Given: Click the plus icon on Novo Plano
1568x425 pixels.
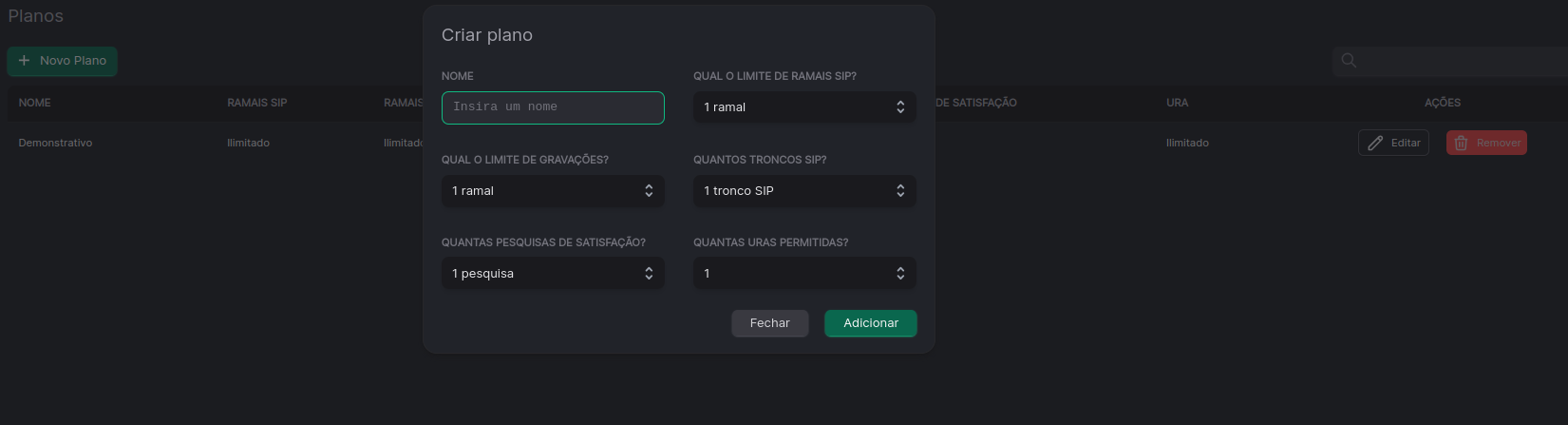Looking at the screenshot, I should [x=25, y=61].
